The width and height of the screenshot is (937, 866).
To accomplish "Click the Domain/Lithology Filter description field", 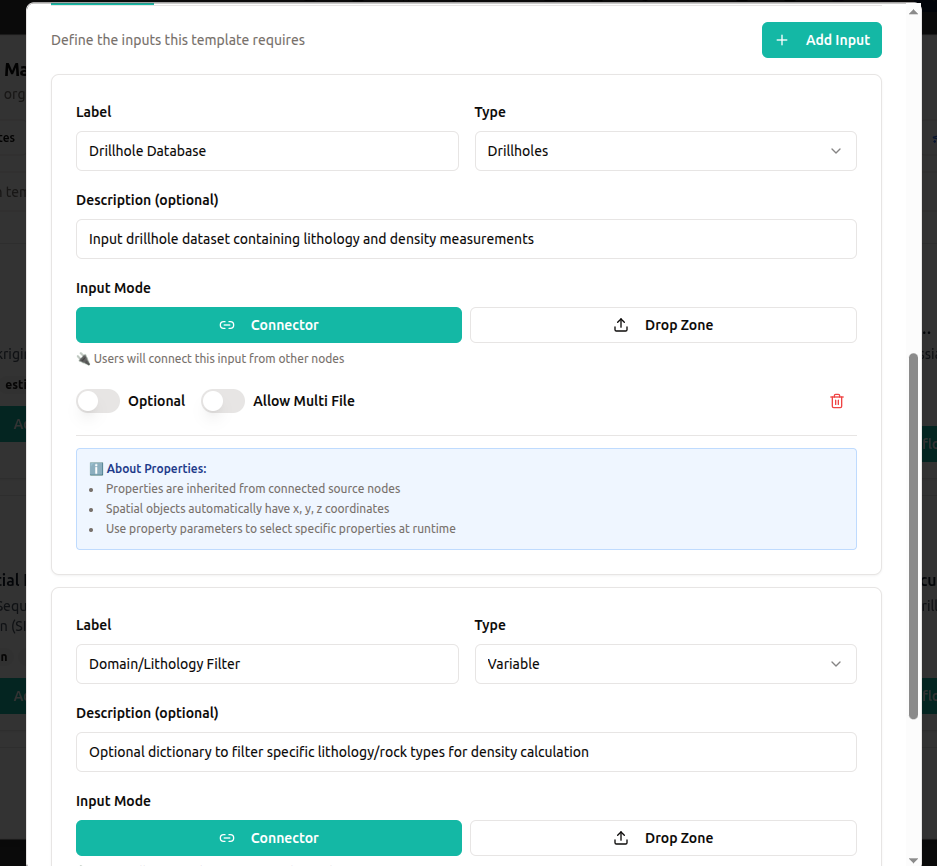I will click(x=466, y=751).
